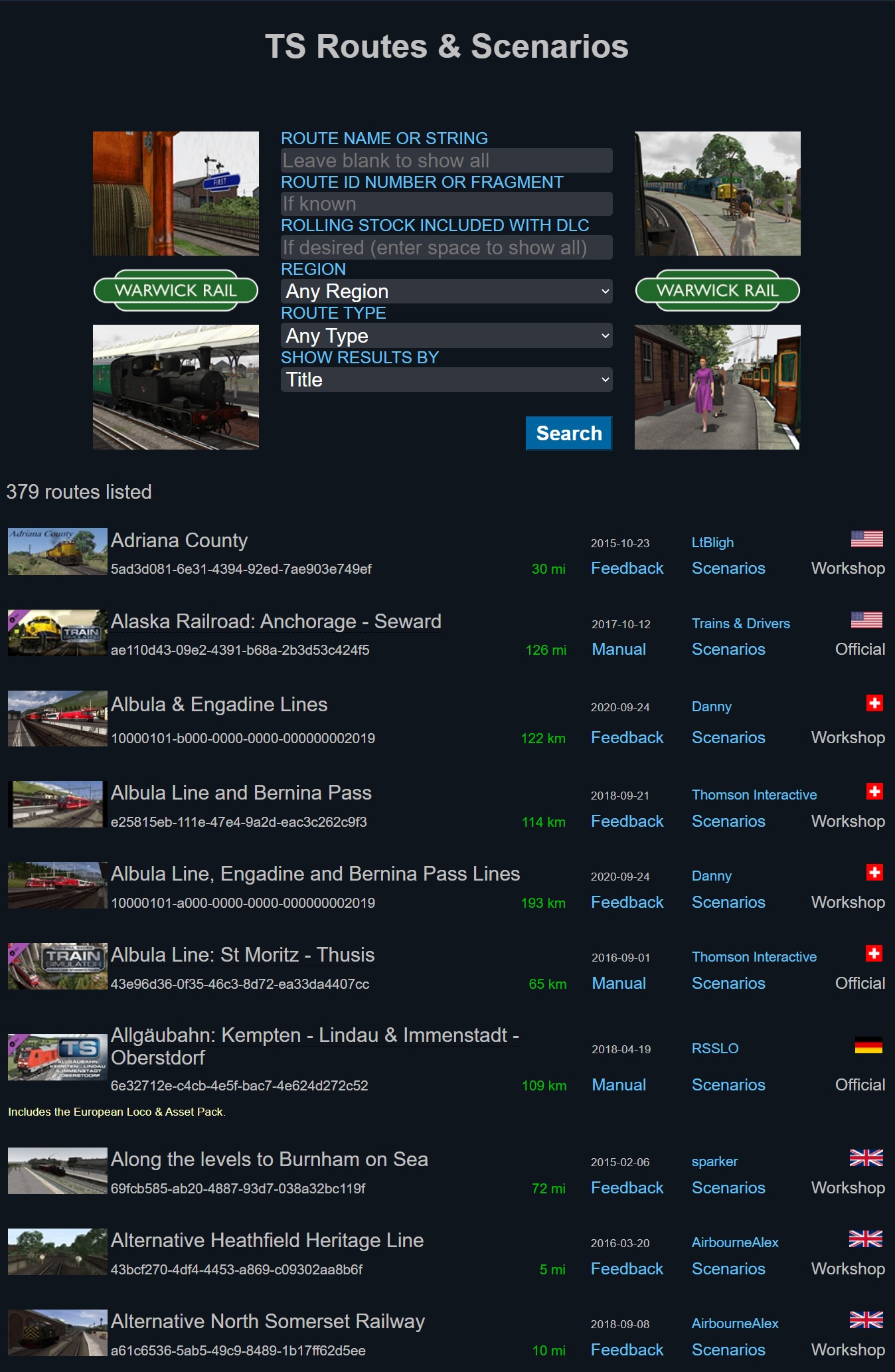Screen dimensions: 895x1372
Task: Open the Show Results By dropdown
Action: tap(447, 379)
